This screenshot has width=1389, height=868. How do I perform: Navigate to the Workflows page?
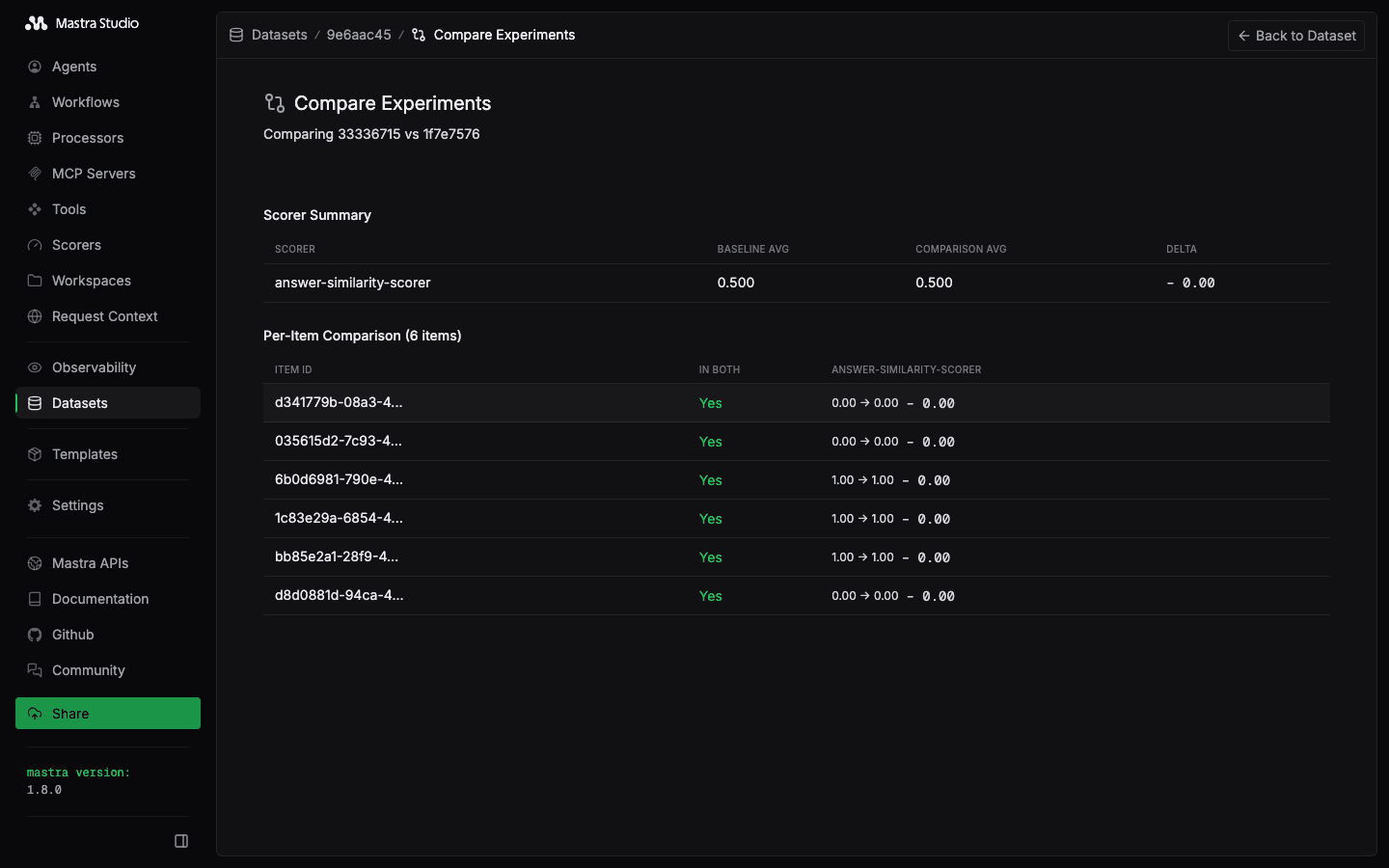(86, 102)
